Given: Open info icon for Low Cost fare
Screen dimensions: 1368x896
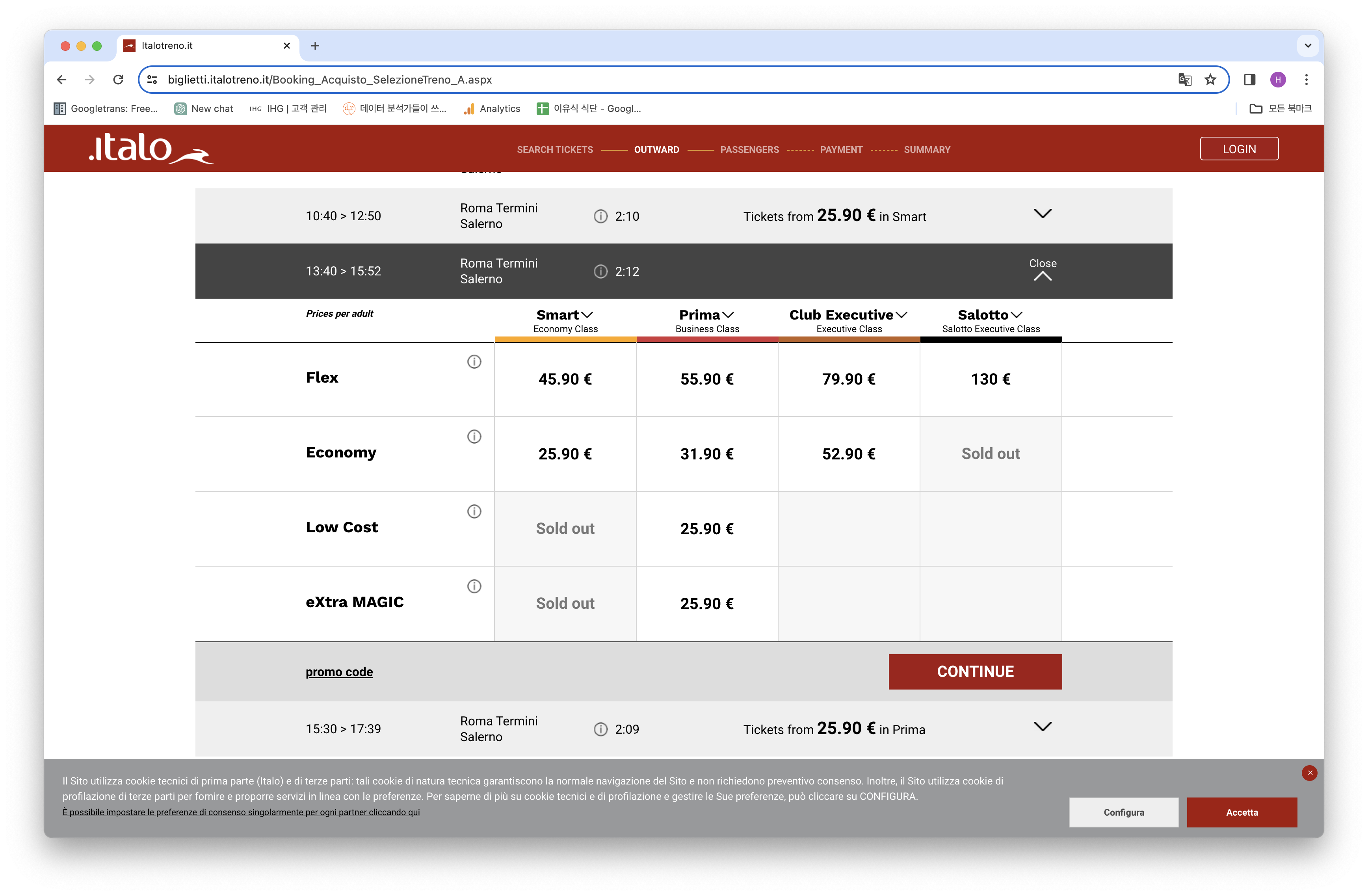Looking at the screenshot, I should click(x=474, y=511).
